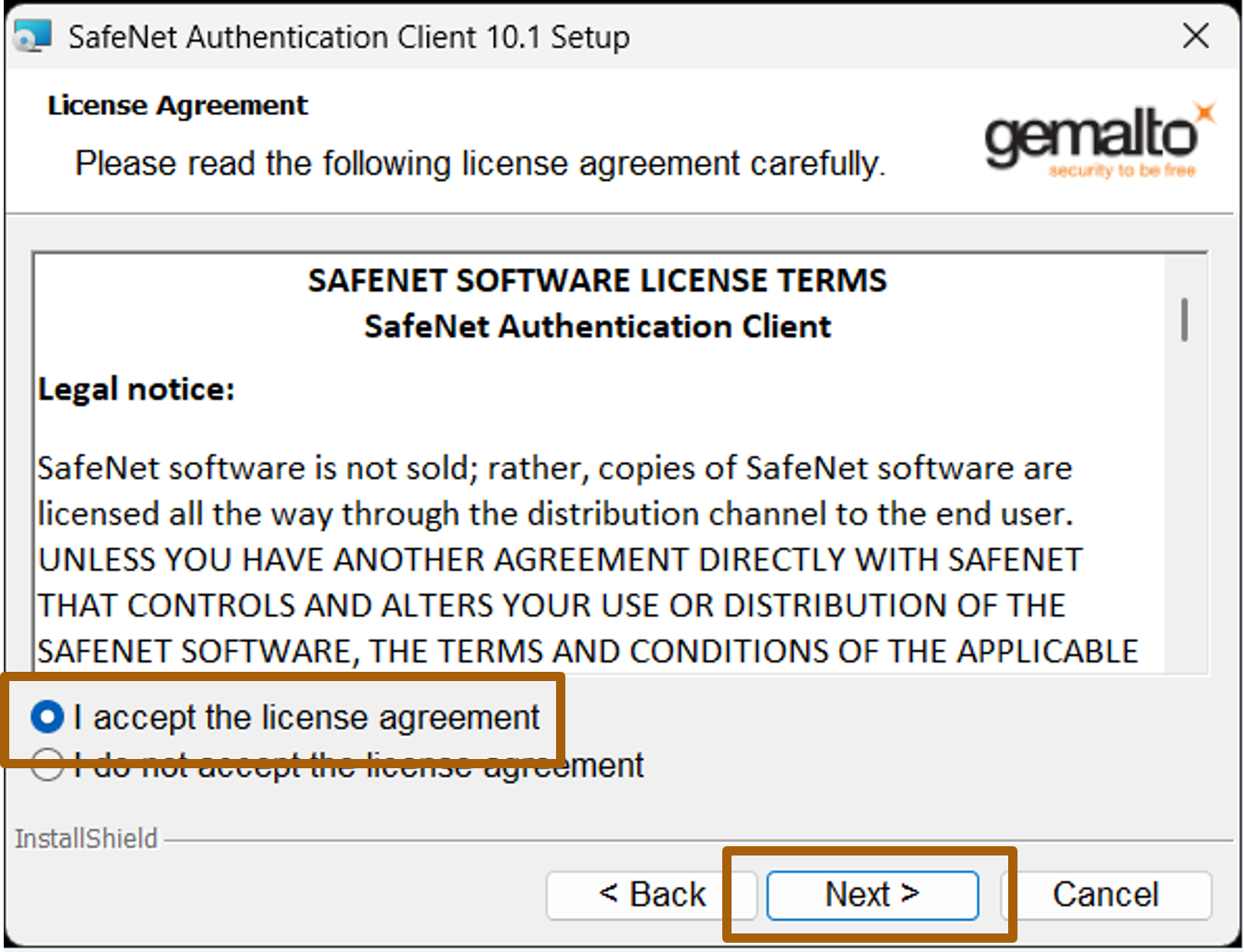Click the 'Legal notice:' bold heading
This screenshot has height=952, width=1244.
(136, 389)
